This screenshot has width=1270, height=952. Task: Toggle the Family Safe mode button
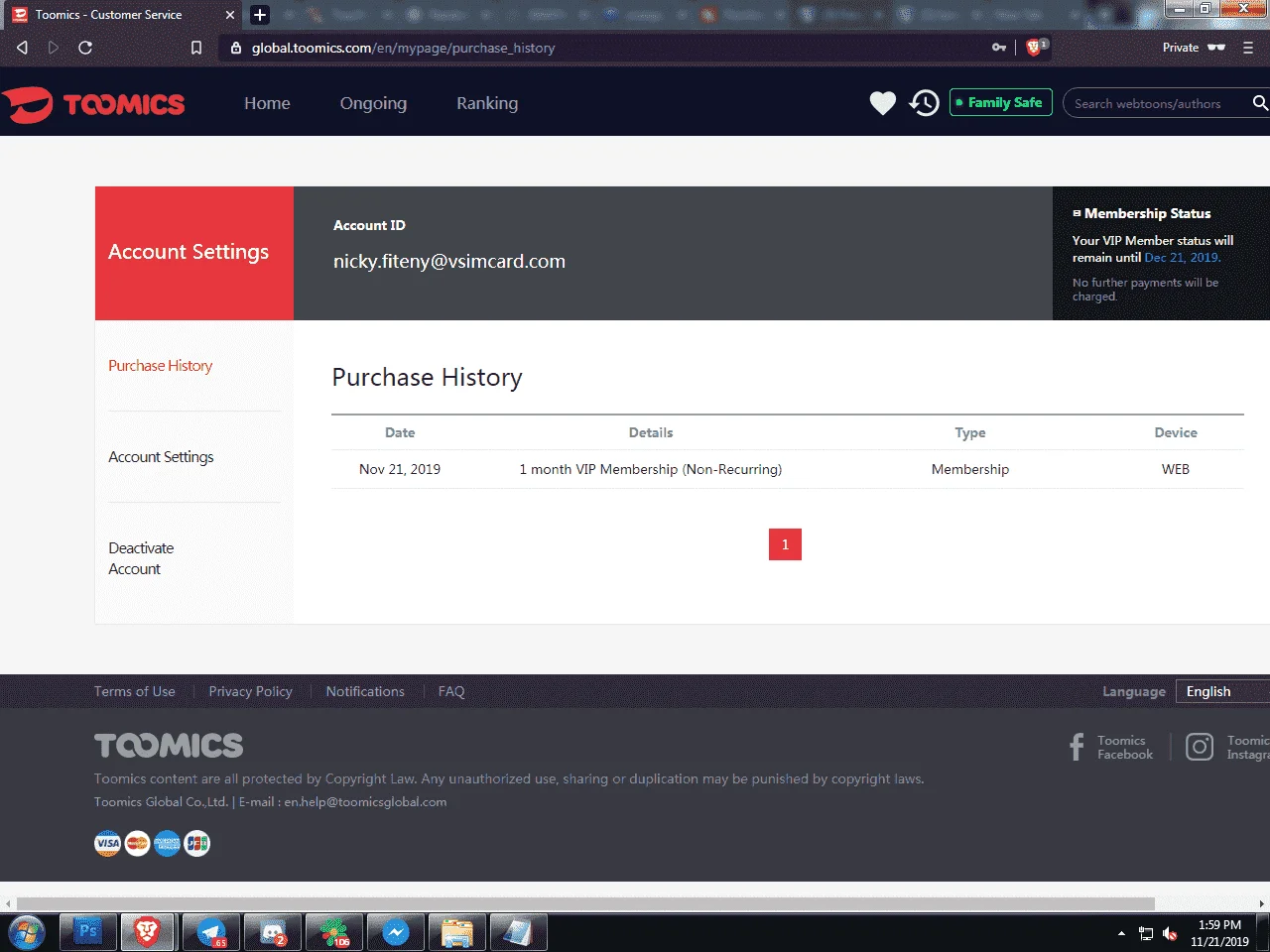coord(1000,102)
